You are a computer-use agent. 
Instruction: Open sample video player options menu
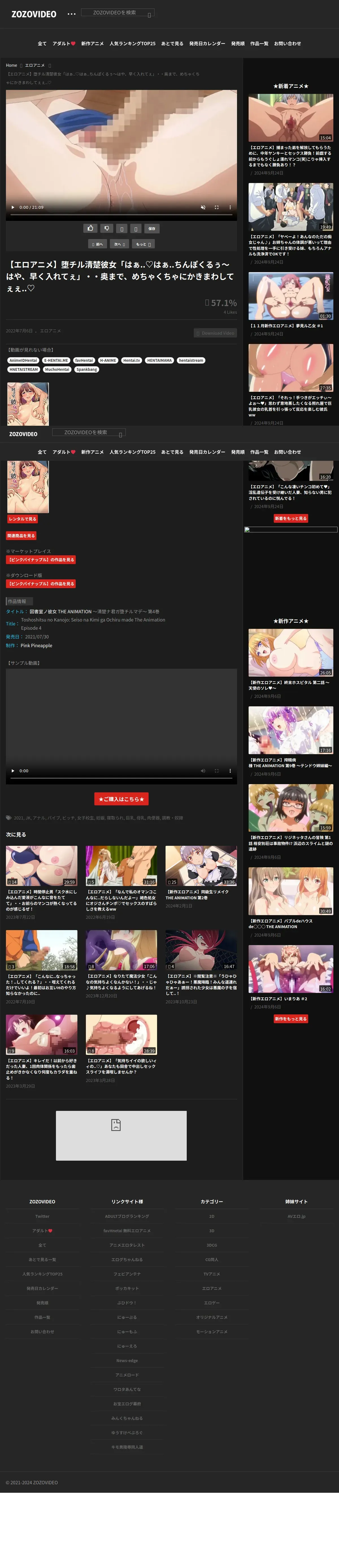230,771
